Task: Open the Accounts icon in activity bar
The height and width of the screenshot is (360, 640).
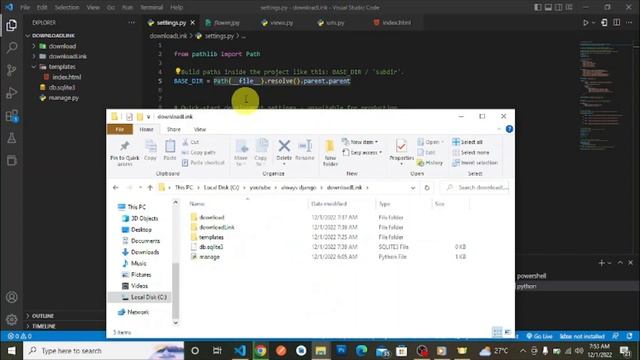Action: pos(11,297)
